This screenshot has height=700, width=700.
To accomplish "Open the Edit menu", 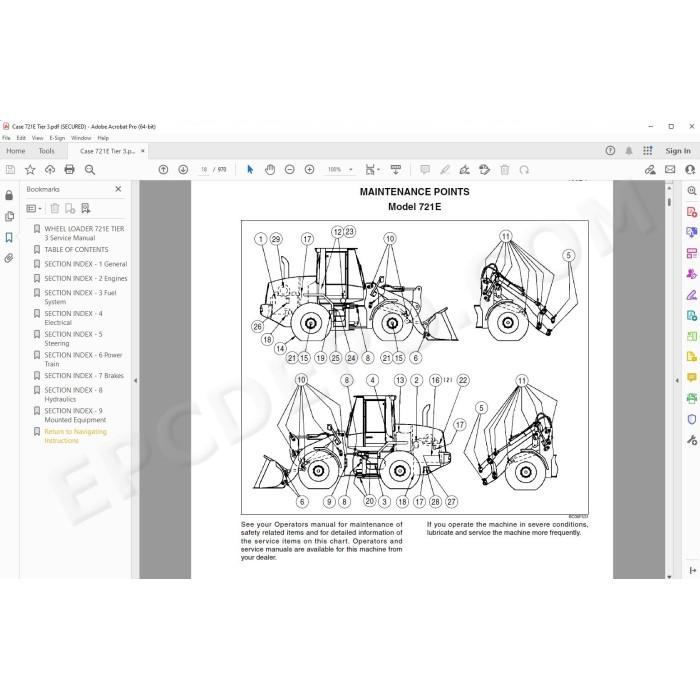I will 21,138.
